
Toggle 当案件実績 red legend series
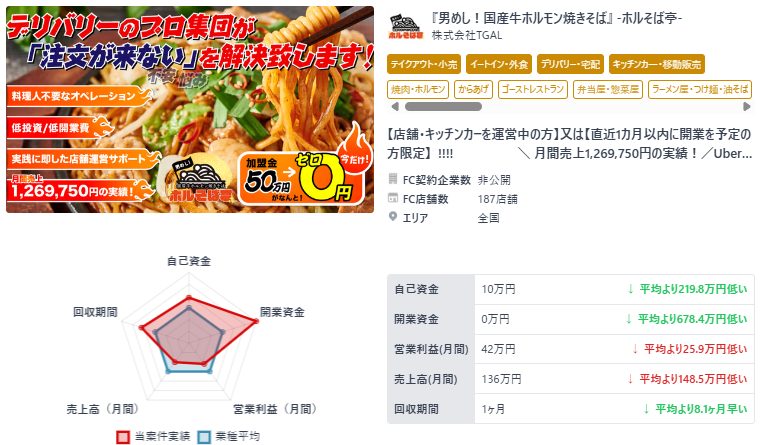[x=153, y=436]
